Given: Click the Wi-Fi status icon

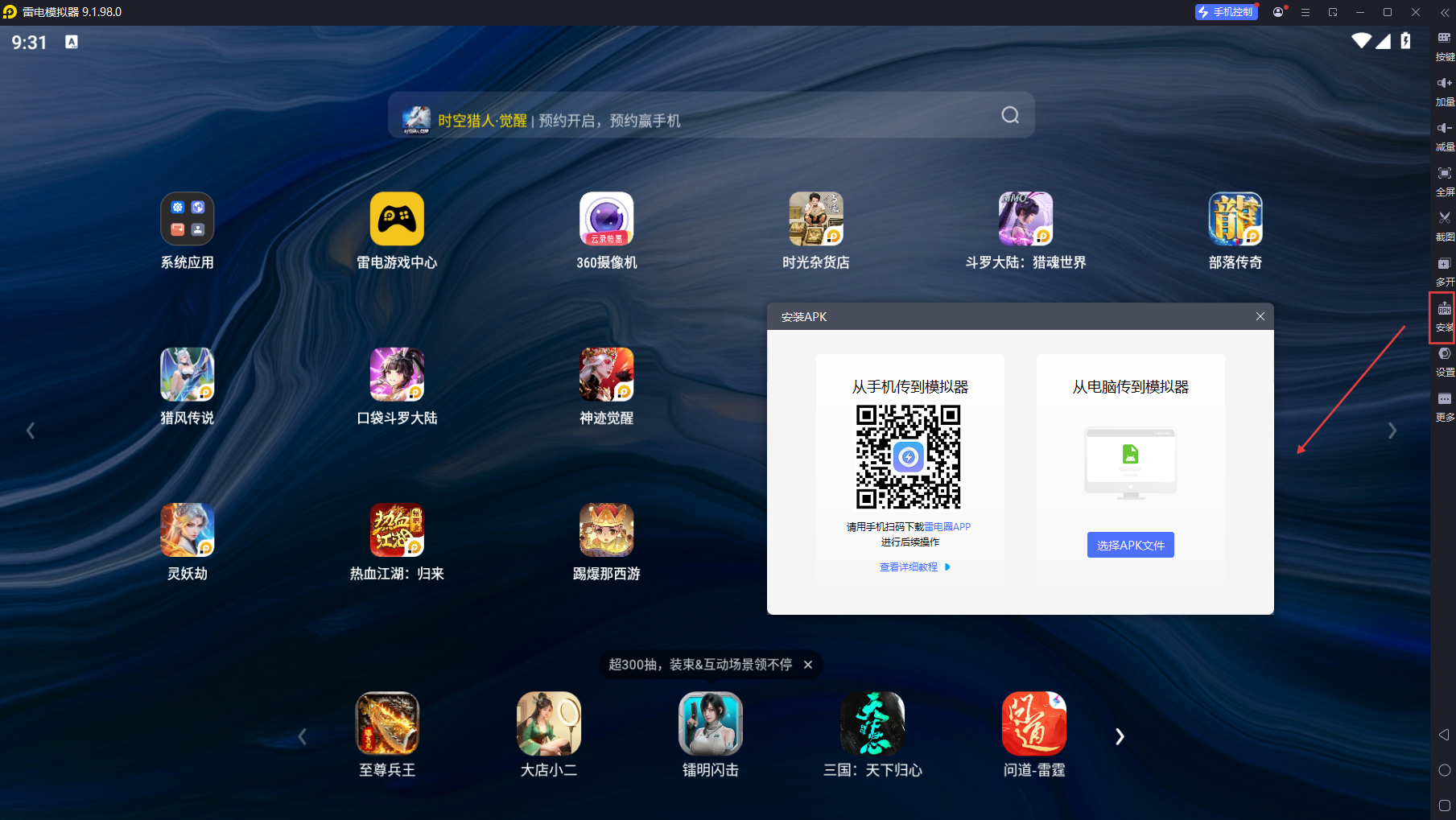Looking at the screenshot, I should point(1361,41).
